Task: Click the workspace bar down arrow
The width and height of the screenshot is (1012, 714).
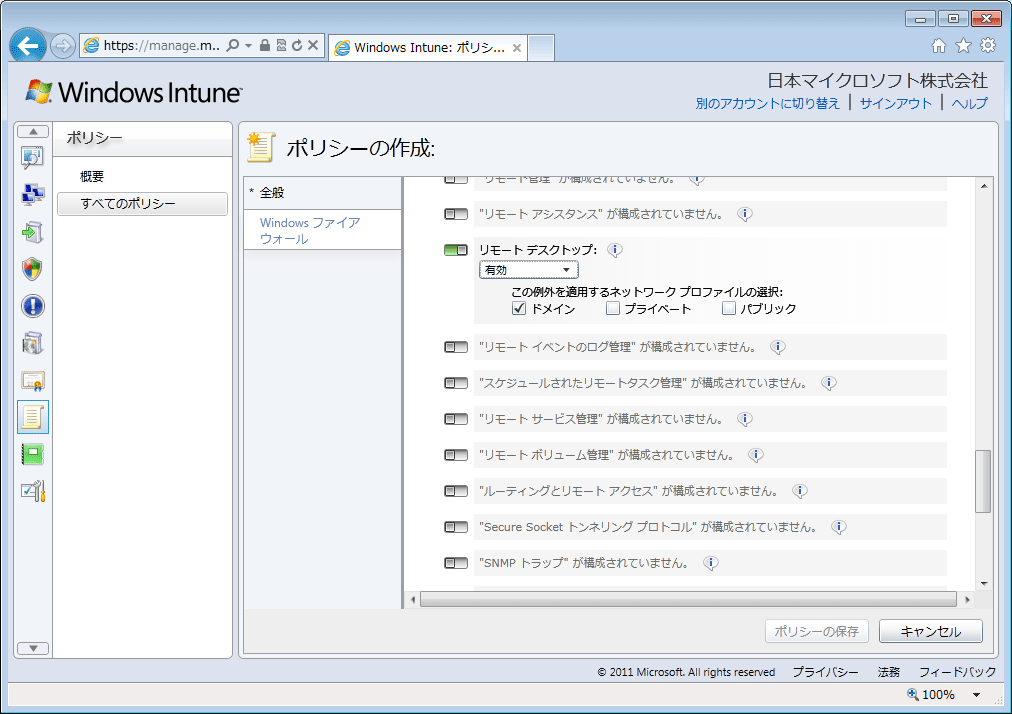Action: pos(33,648)
